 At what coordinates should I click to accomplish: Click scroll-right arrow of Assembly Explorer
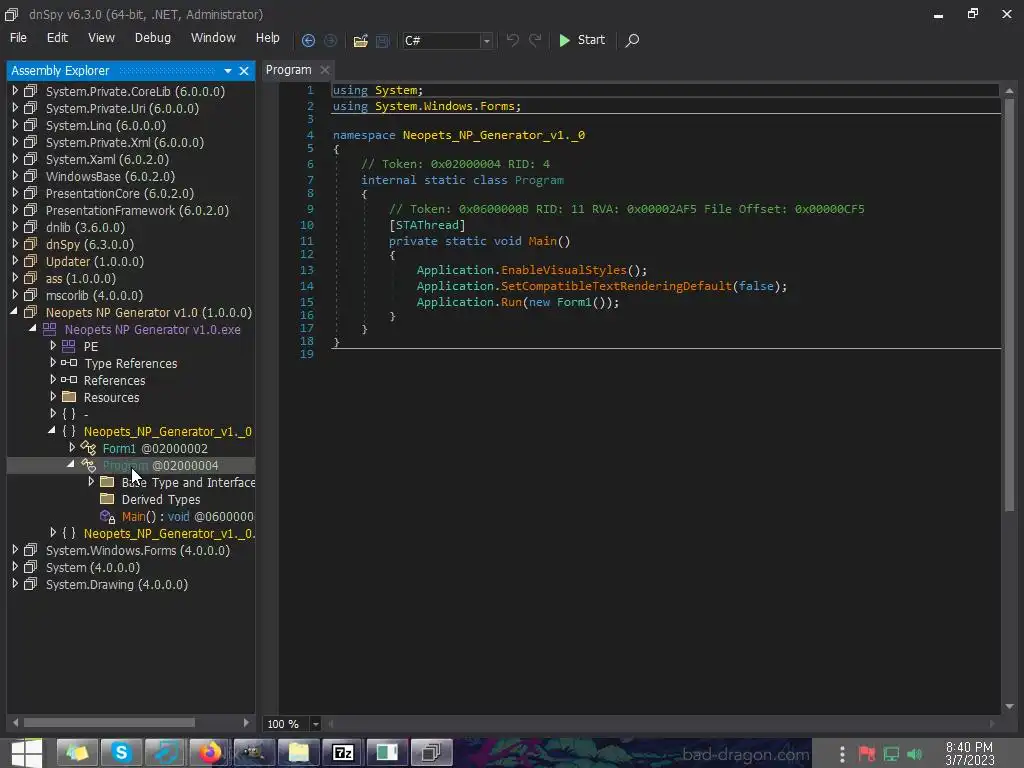(246, 722)
